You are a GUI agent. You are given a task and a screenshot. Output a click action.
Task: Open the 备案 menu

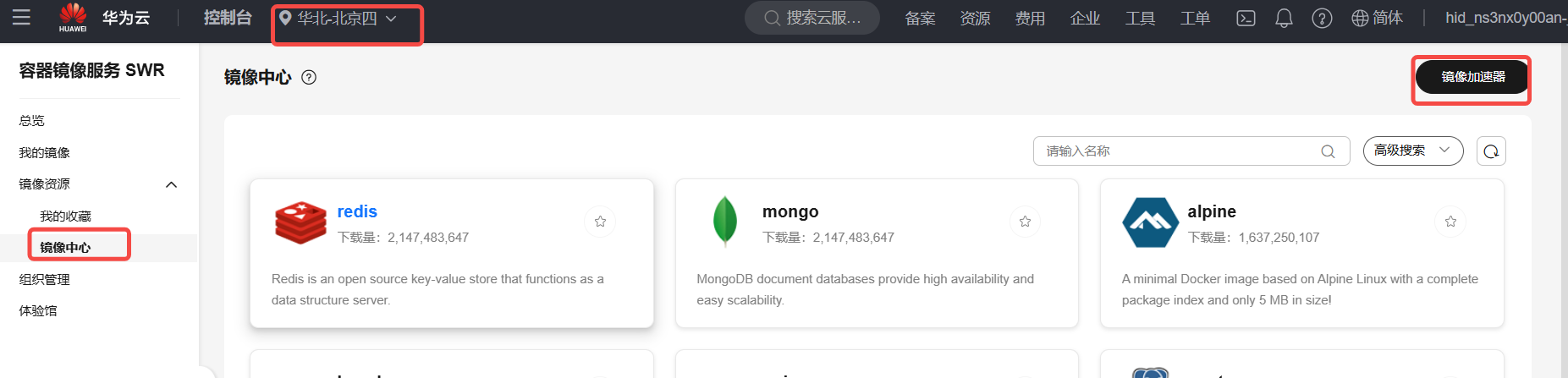(920, 19)
